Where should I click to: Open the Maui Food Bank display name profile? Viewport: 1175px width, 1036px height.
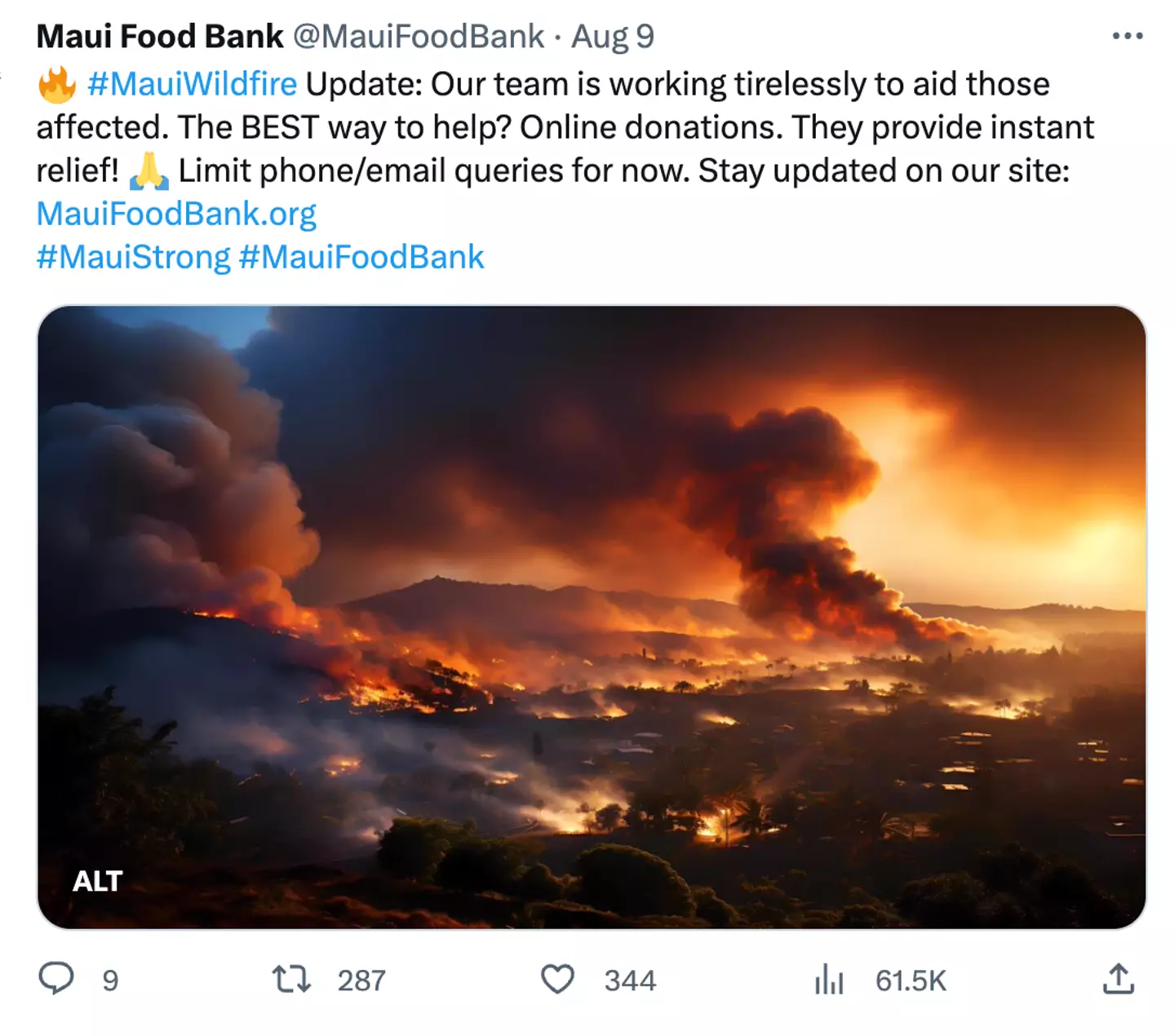point(160,37)
